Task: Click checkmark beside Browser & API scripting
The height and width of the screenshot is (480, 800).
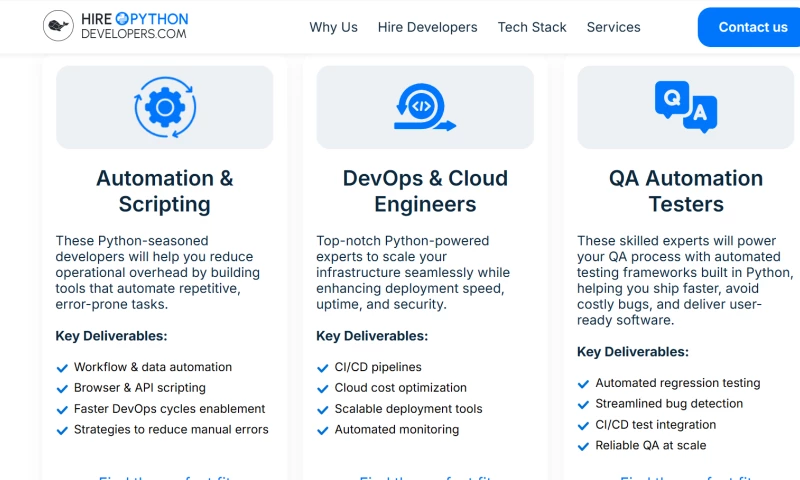Action: [62, 389]
